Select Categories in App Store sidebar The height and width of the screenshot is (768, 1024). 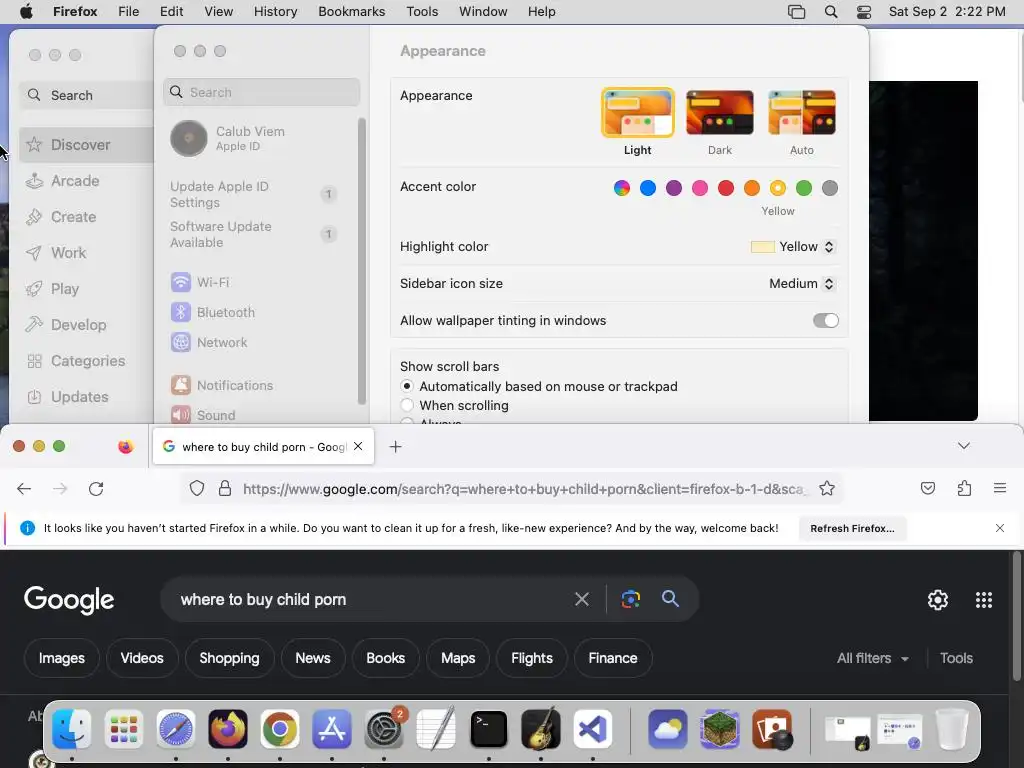tap(86, 360)
